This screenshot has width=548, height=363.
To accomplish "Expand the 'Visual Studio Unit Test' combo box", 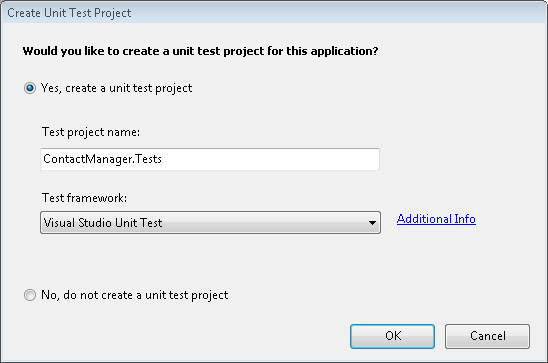I will [x=210, y=223].
